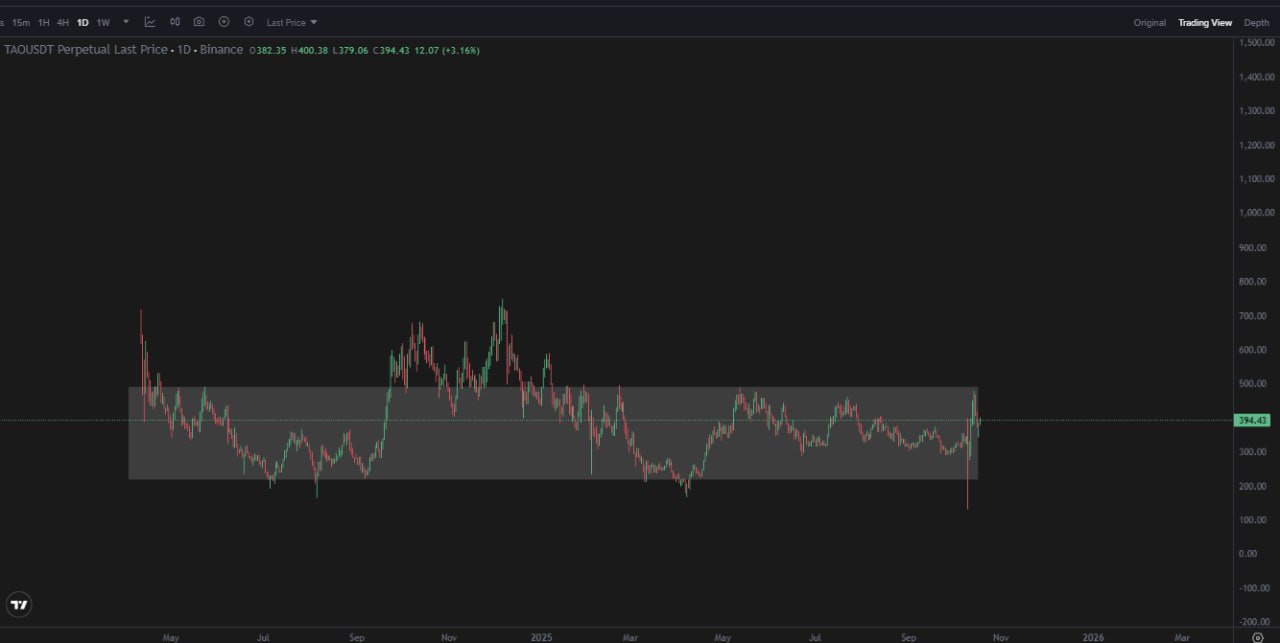The height and width of the screenshot is (643, 1280).
Task: Select the Trading View tab
Action: 1205,22
